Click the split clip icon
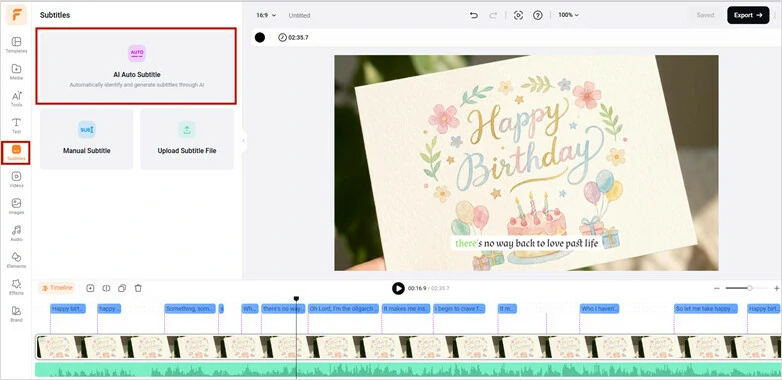Image resolution: width=782 pixels, height=380 pixels. click(106, 288)
